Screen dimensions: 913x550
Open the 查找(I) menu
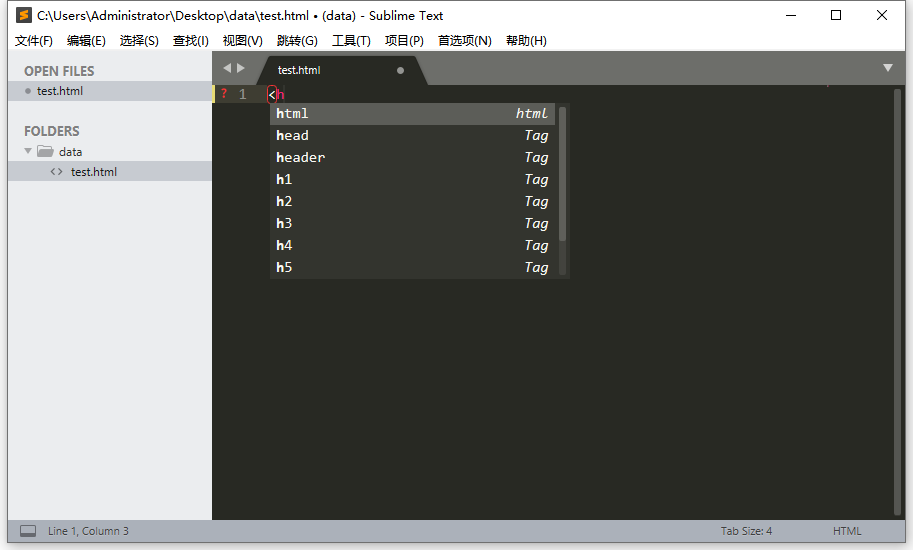[190, 41]
